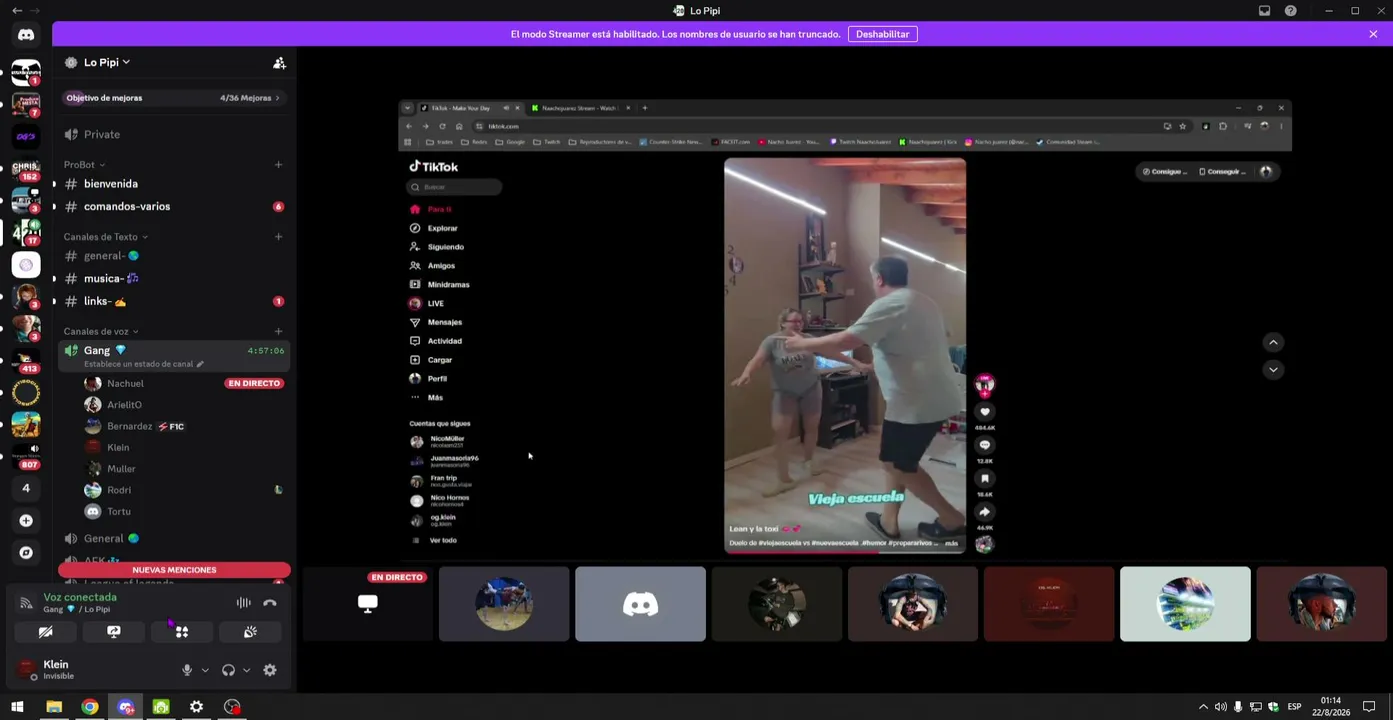Collapse the ProBot category
1393x720 pixels.
(84, 165)
